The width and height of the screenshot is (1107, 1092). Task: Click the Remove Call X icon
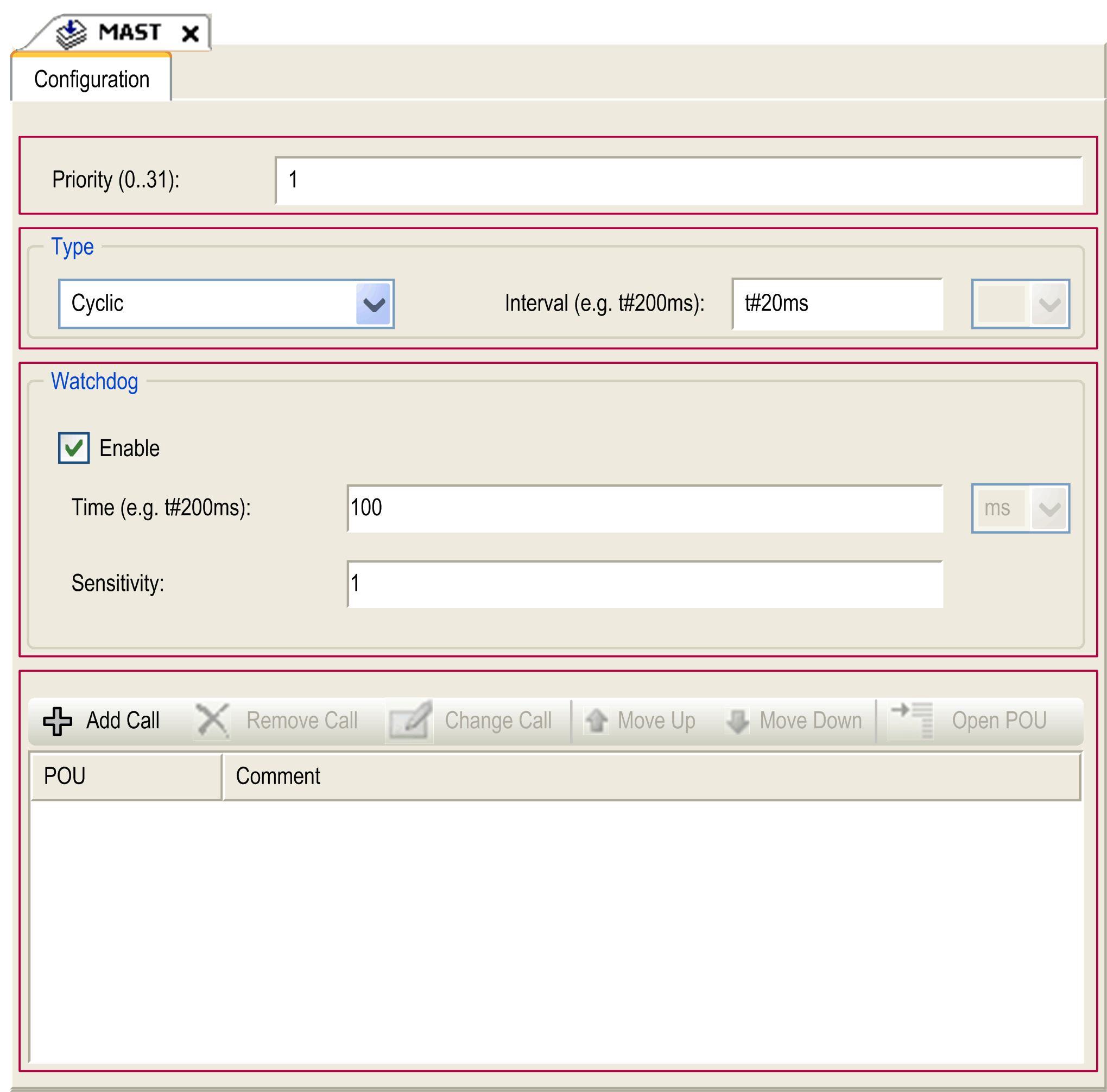coord(212,720)
